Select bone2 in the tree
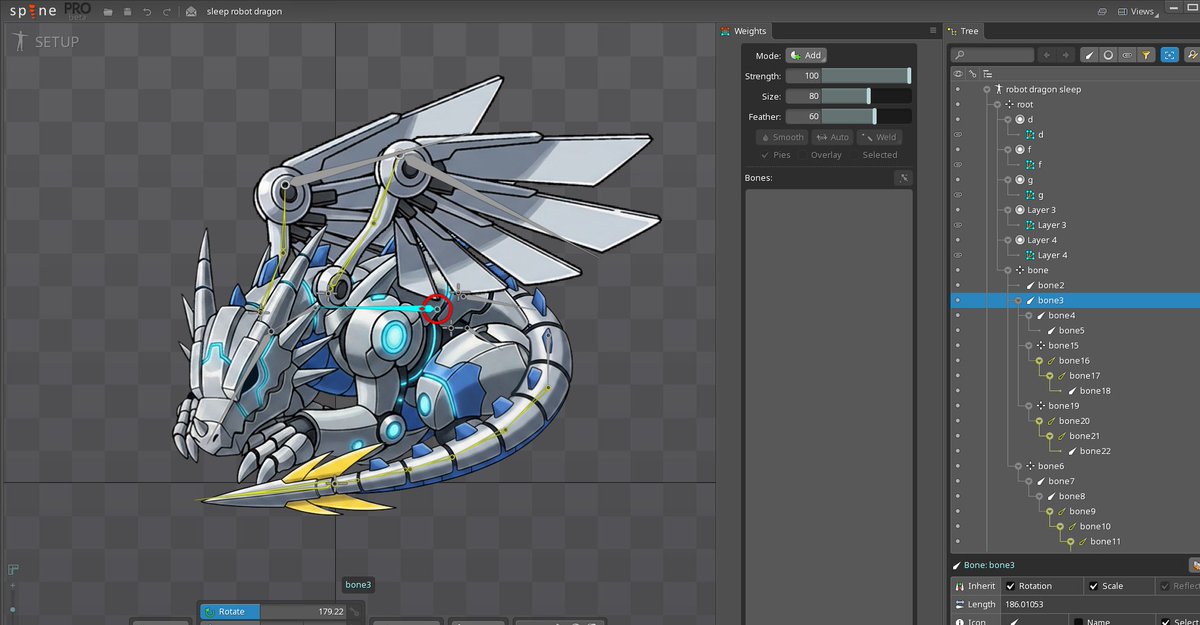Screen dimensions: 1200x625 tap(1051, 286)
